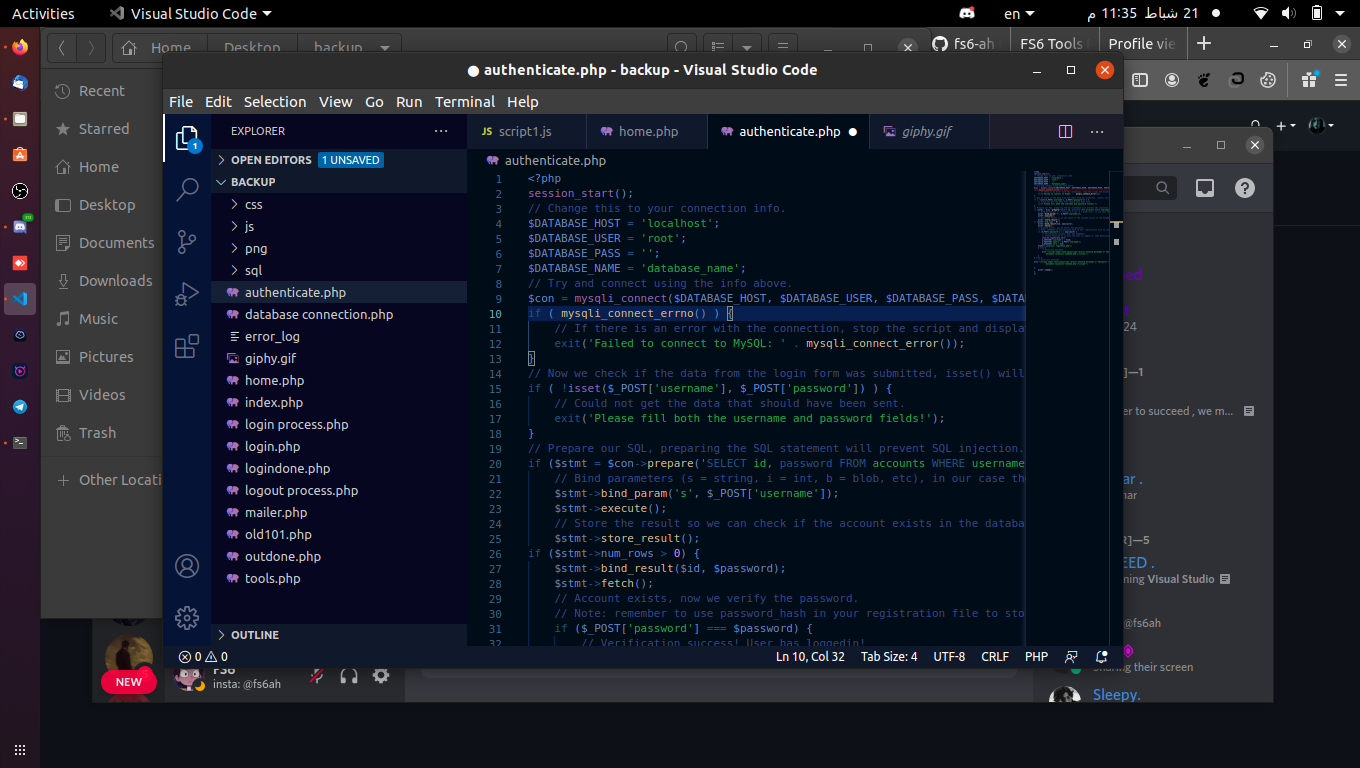Toggle Discord microphone mute icon
This screenshot has width=1360, height=768.
[317, 676]
